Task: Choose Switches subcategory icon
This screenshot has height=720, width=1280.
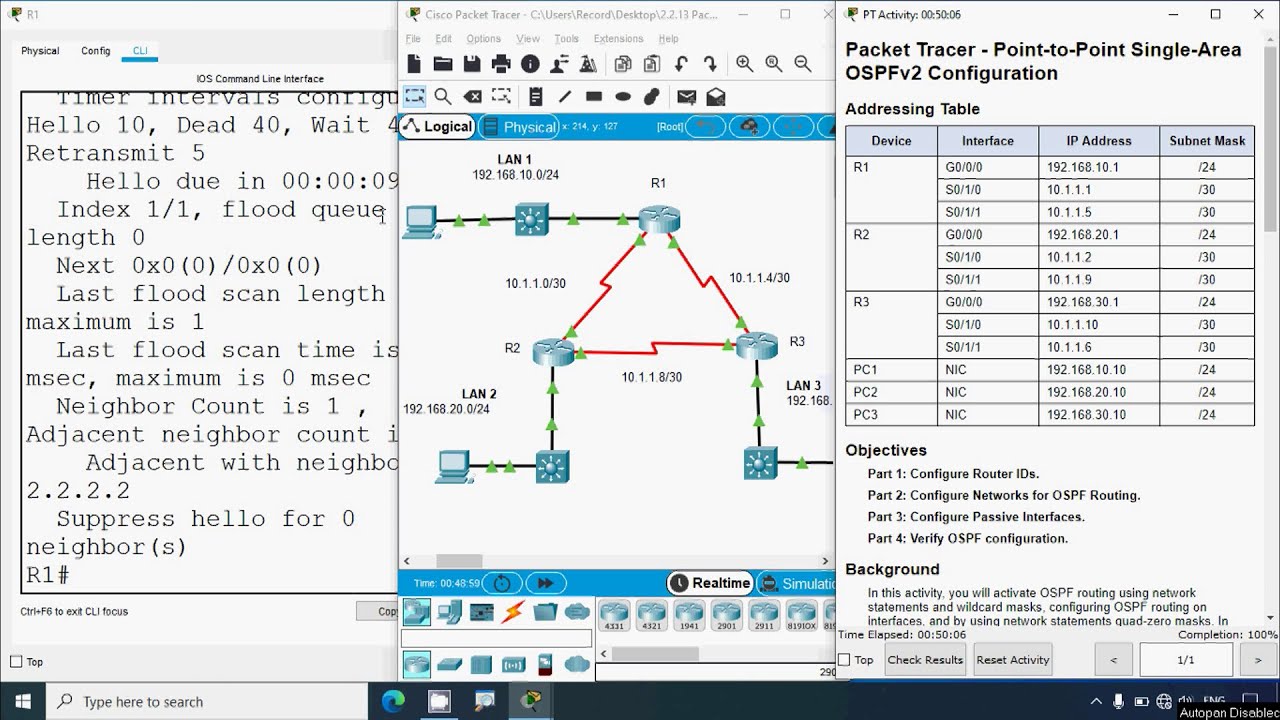Action: (449, 664)
